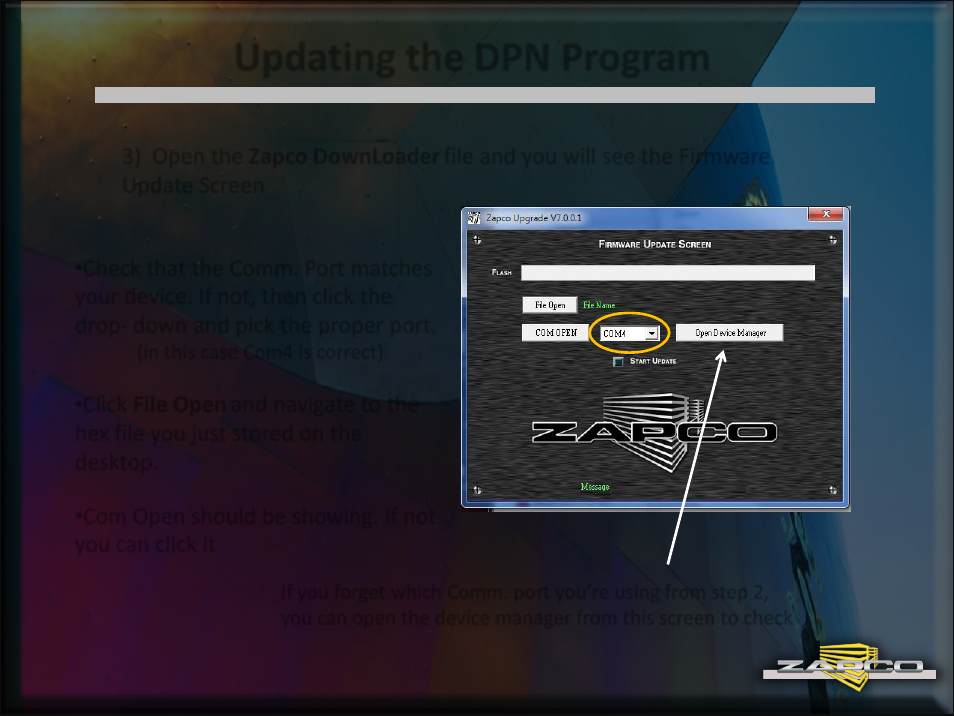Screen dimensions: 954x716
Task: Click the Start Update label text
Action: tap(653, 361)
